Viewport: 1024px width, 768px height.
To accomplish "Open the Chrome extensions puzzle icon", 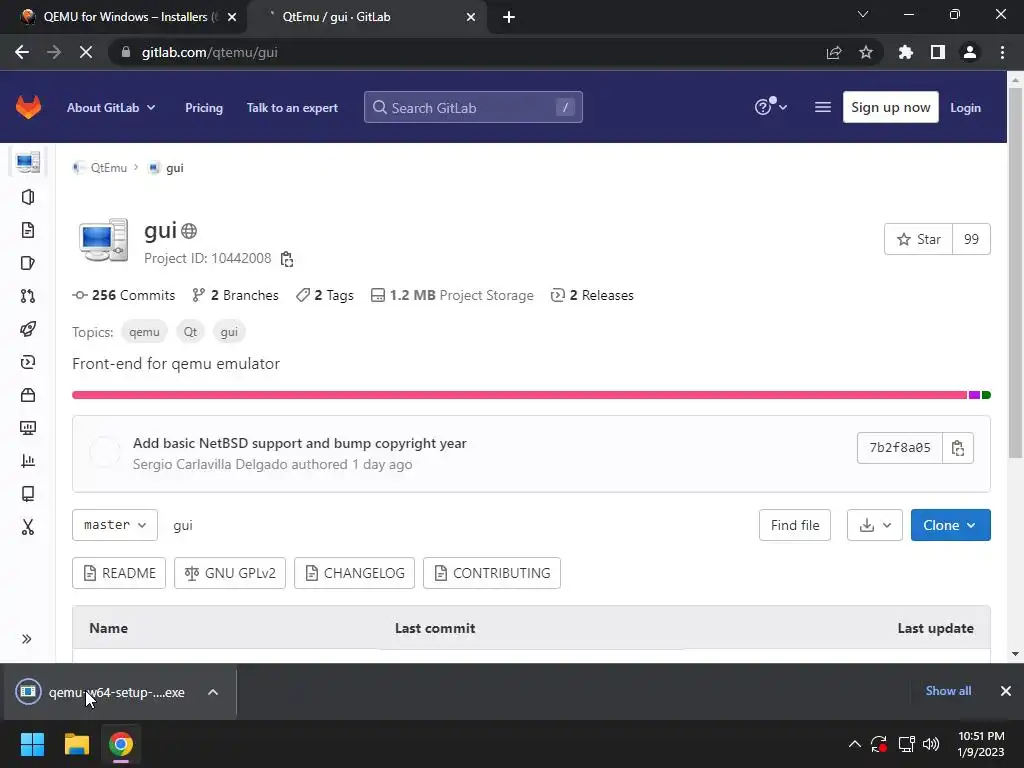I will tap(905, 52).
